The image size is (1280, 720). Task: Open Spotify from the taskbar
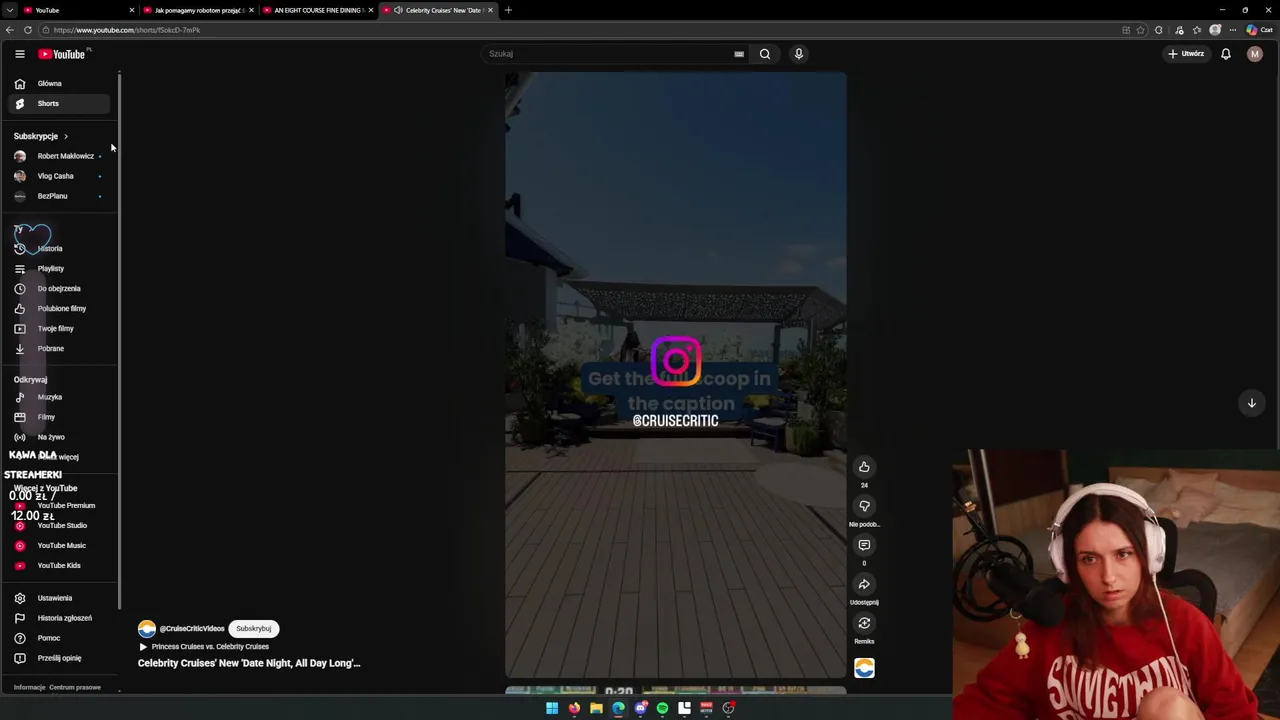coord(662,708)
